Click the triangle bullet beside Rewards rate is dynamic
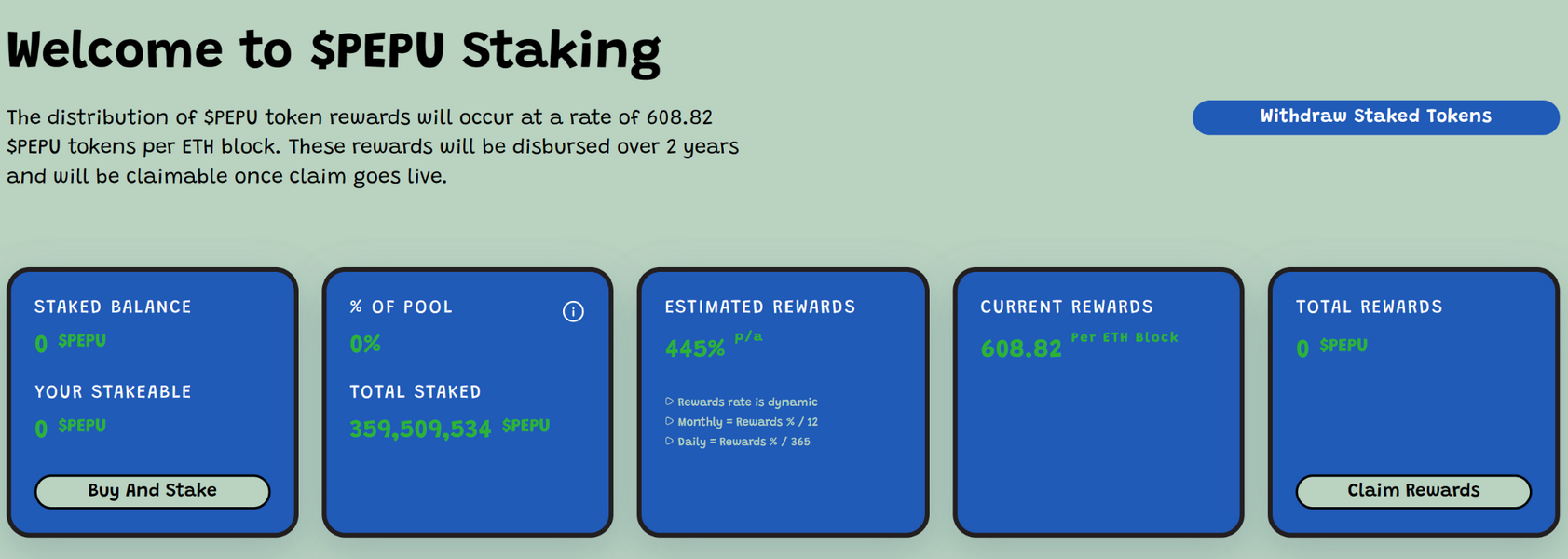 tap(669, 402)
